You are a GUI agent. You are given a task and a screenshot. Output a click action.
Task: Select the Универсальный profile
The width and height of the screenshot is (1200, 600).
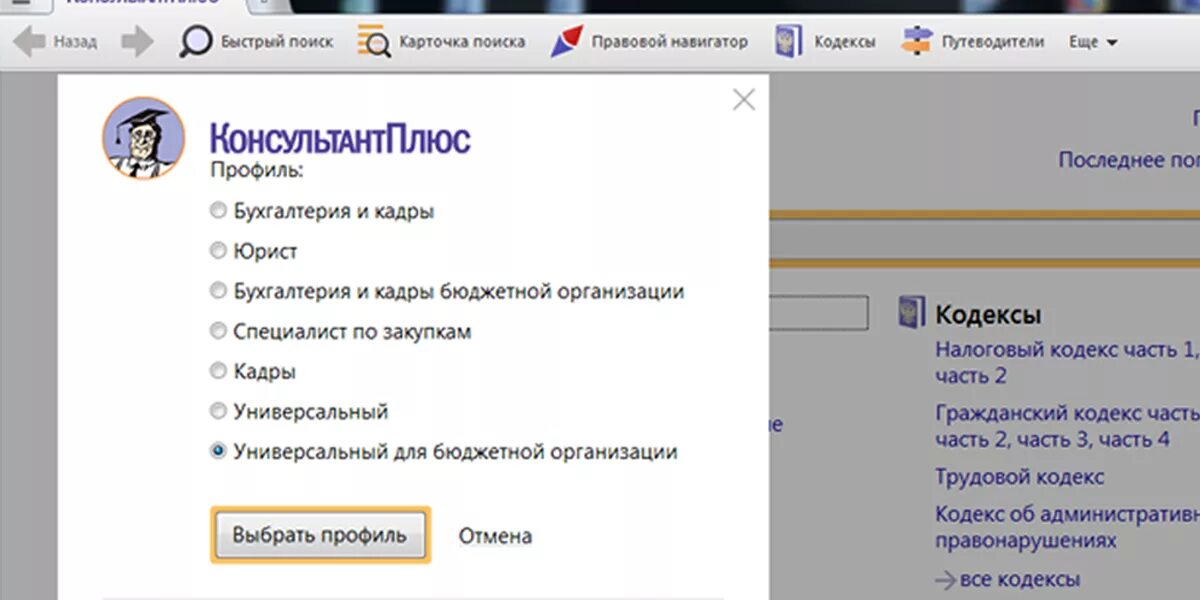click(x=218, y=411)
